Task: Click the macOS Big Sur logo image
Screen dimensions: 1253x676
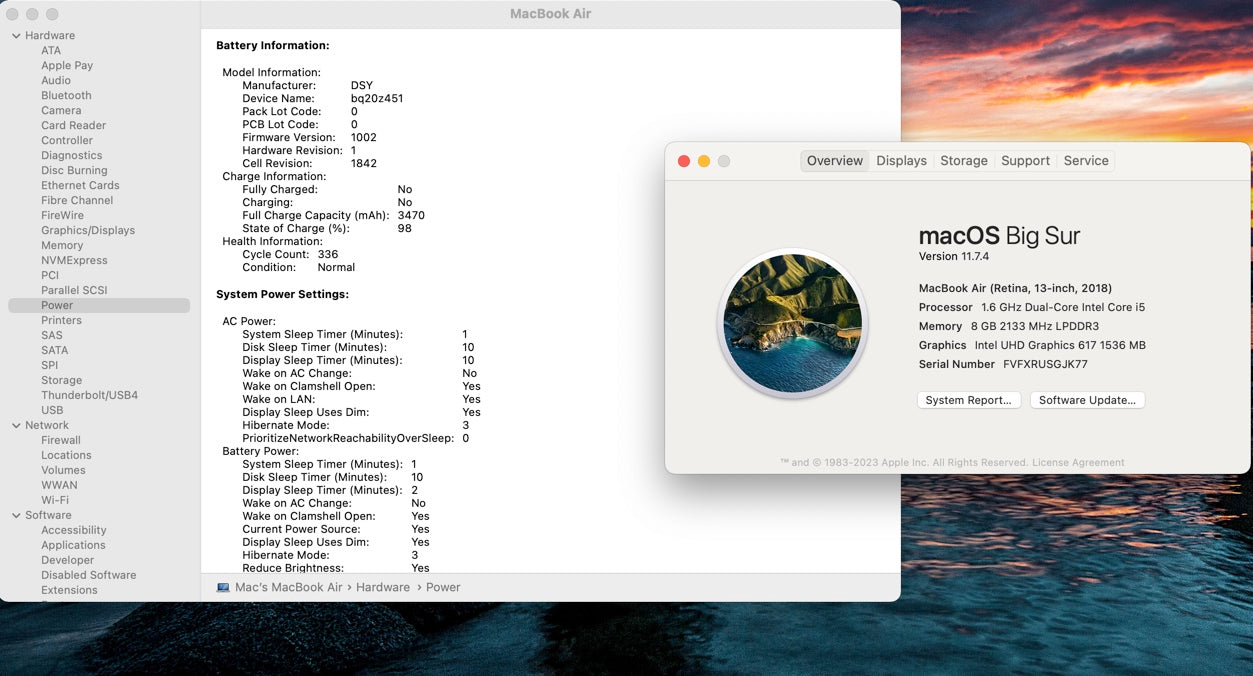Action: (x=792, y=323)
